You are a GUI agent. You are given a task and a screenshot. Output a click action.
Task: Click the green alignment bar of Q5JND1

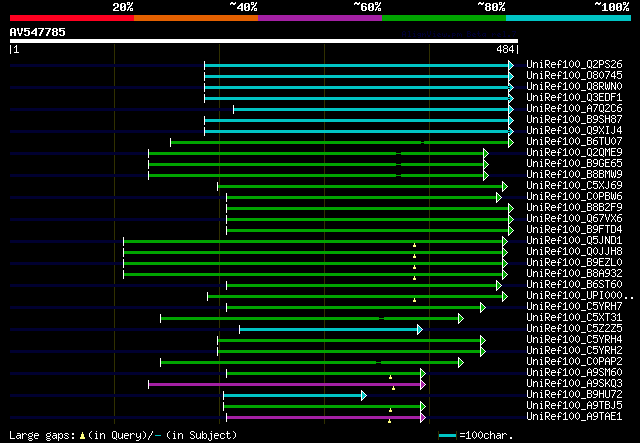coord(315,241)
